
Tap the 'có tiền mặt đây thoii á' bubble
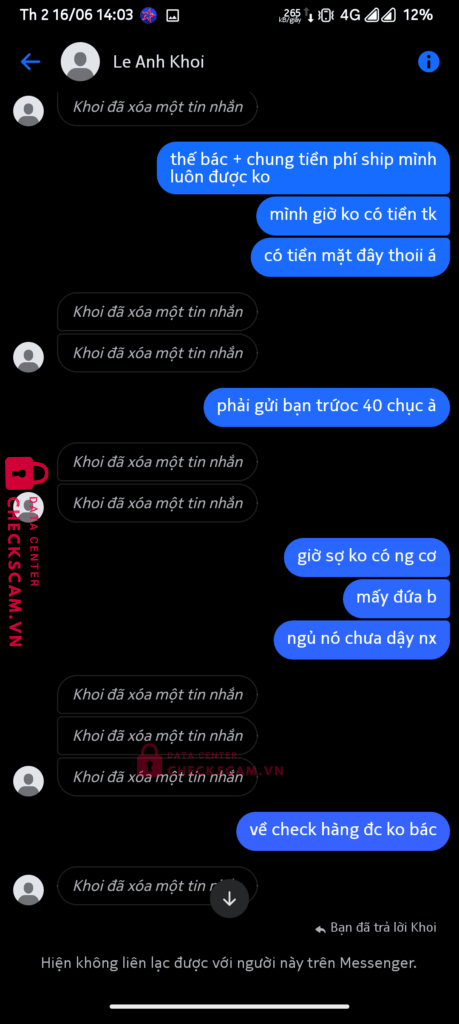350,257
